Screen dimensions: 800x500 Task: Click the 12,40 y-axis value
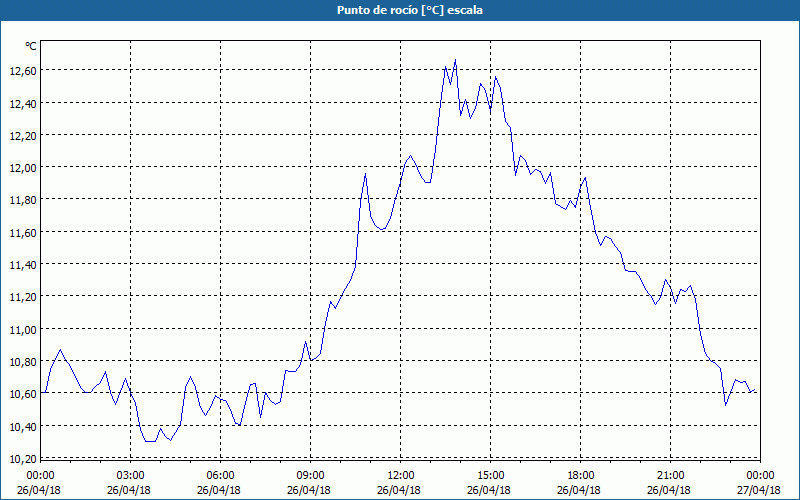(x=23, y=104)
